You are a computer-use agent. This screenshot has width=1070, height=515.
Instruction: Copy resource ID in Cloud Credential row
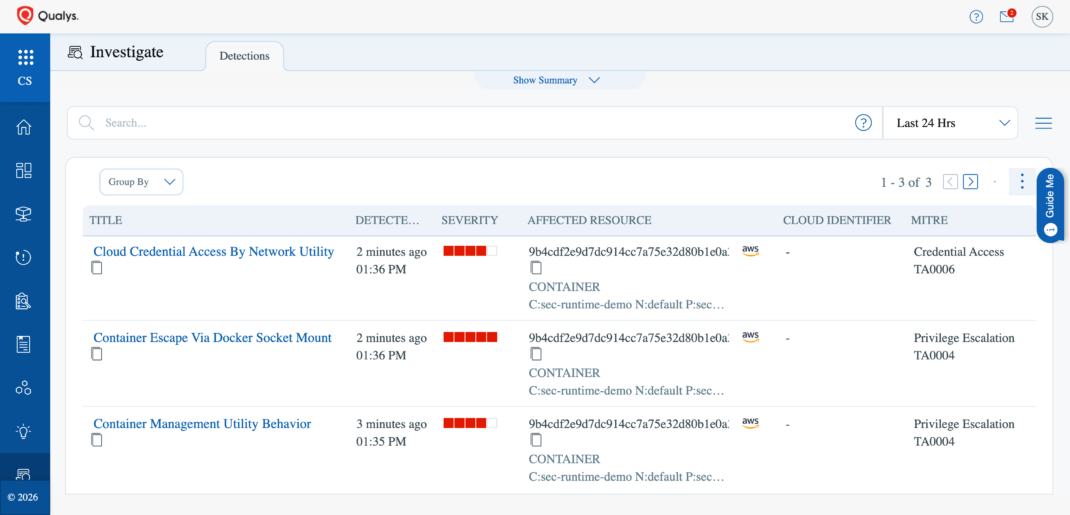[x=536, y=268]
